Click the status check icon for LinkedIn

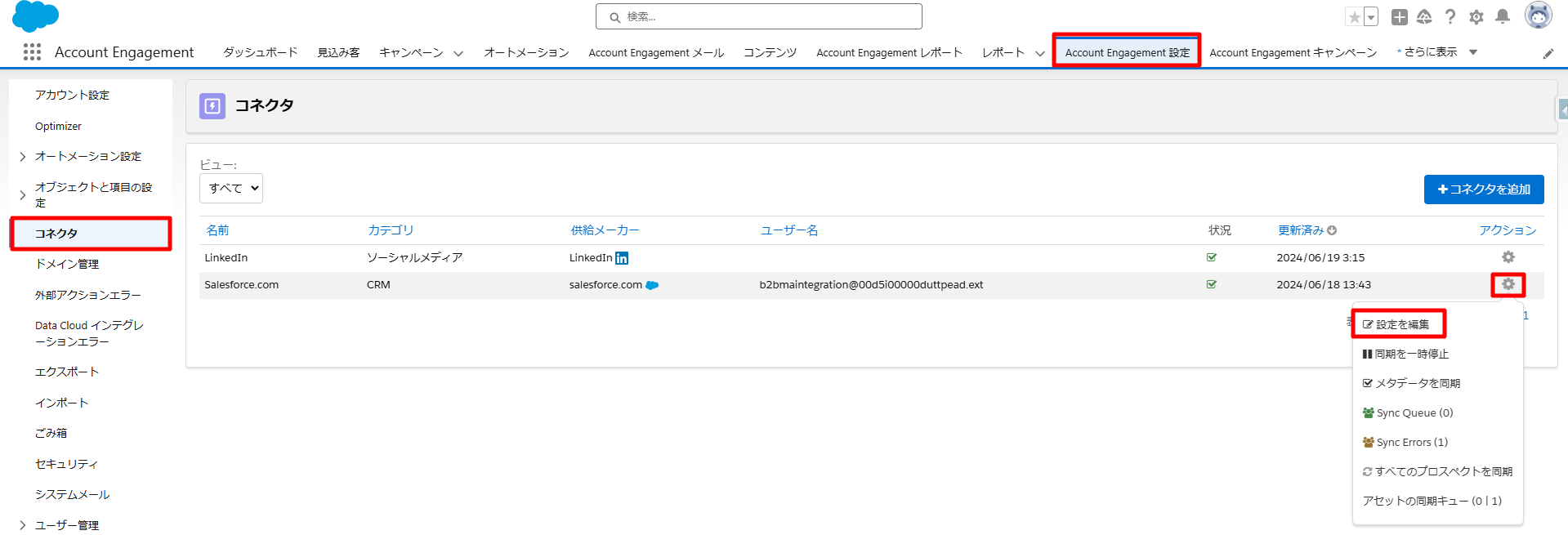click(x=1212, y=257)
